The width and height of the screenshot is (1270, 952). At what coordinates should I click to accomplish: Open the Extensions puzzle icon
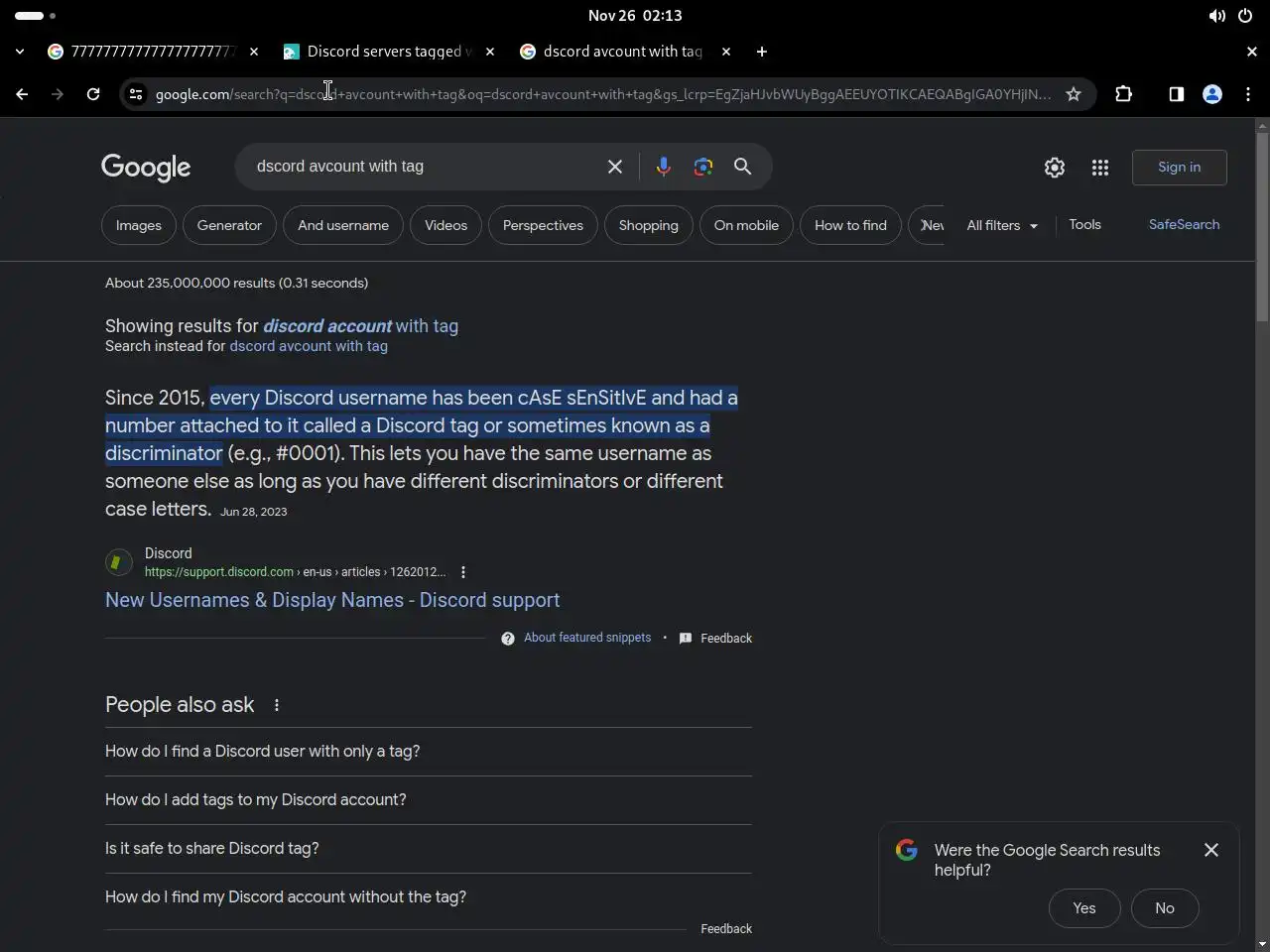point(1123,94)
